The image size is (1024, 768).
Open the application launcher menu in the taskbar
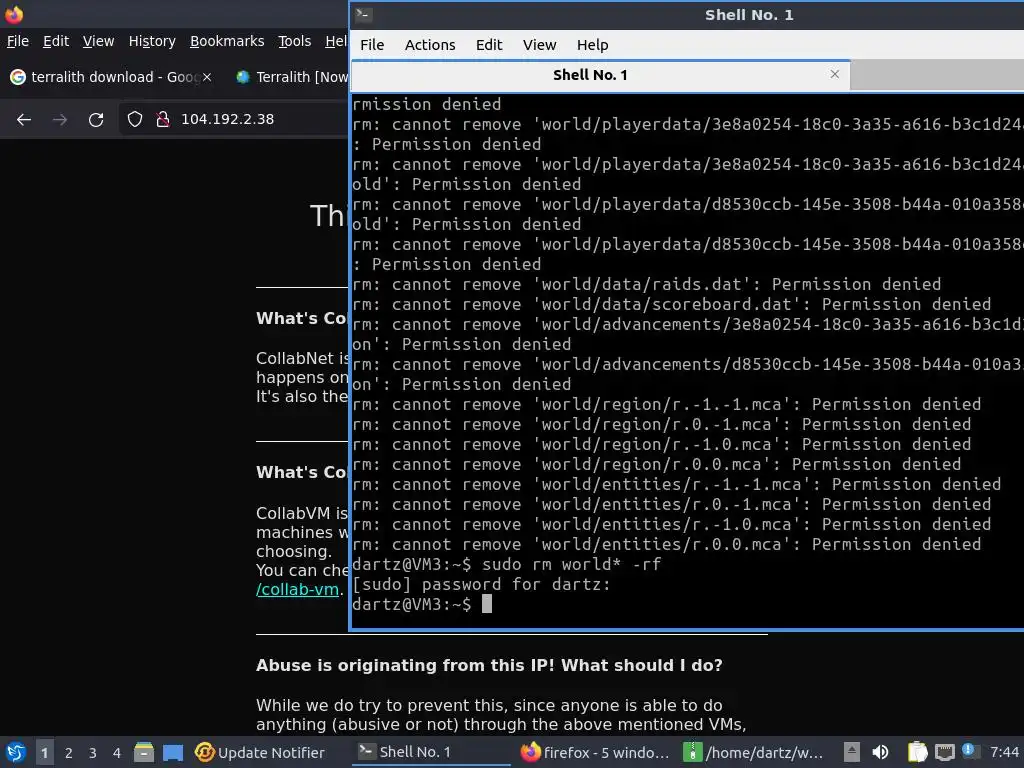pos(16,753)
